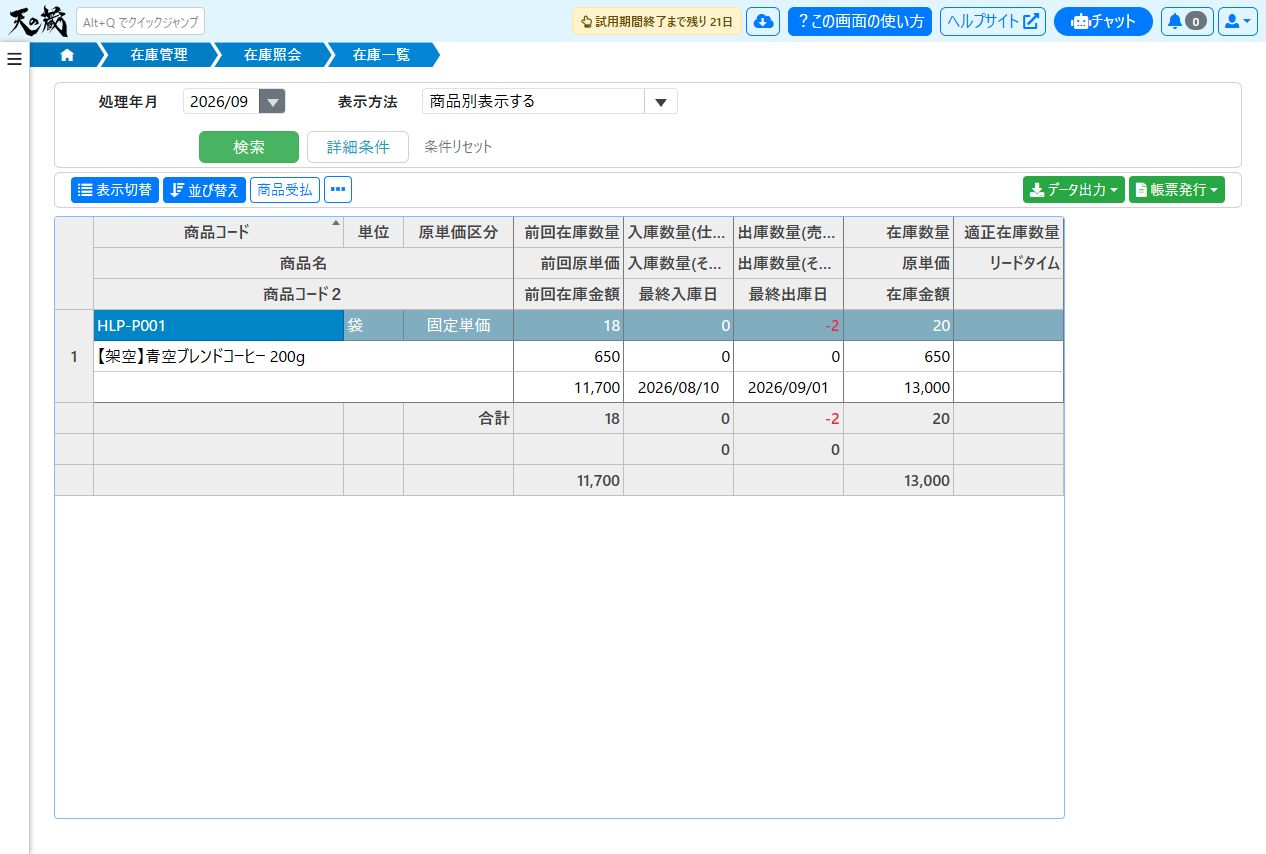Click the quick jump search field
Viewport: 1266px width, 854px height.
140,21
